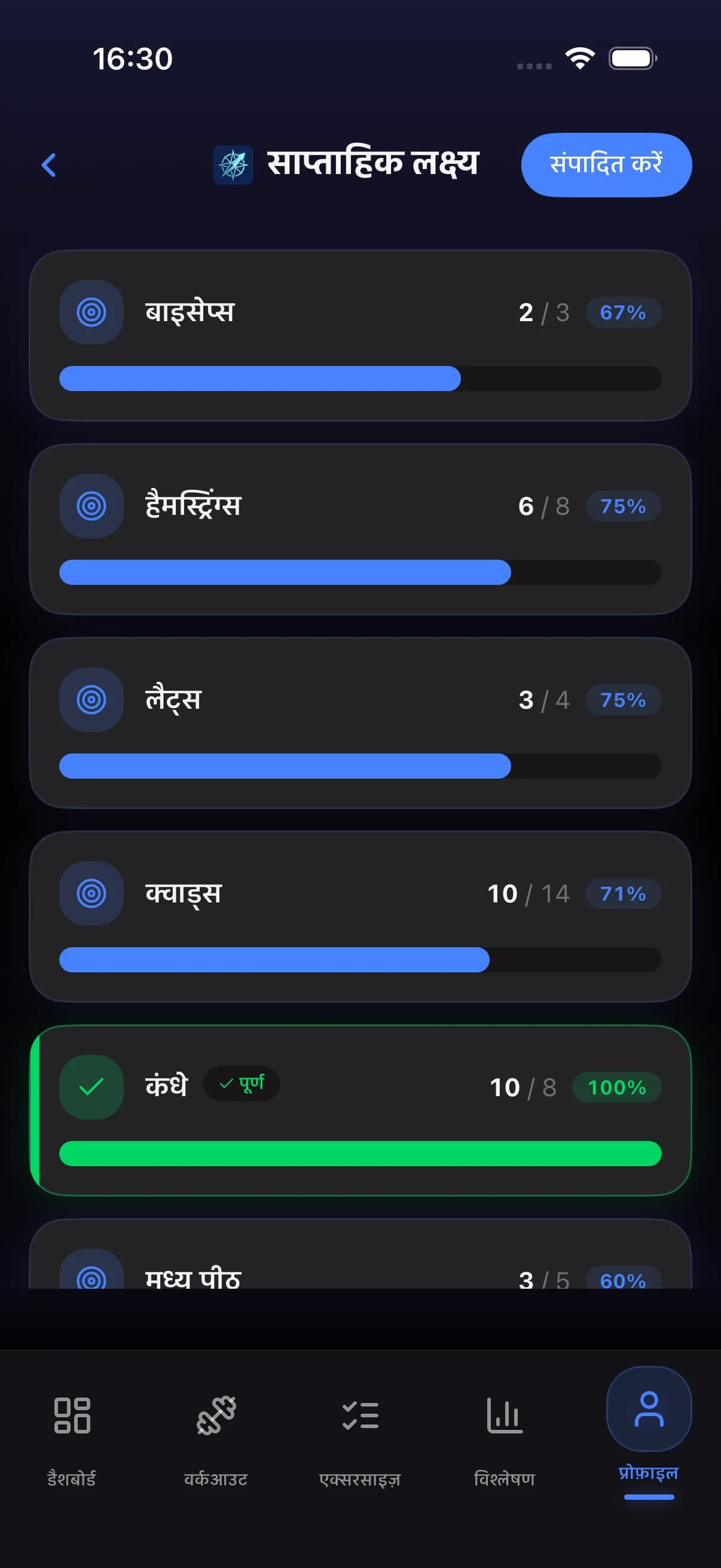Tap the Wi-Fi status icon
This screenshot has height=1568, width=721.
tap(580, 59)
